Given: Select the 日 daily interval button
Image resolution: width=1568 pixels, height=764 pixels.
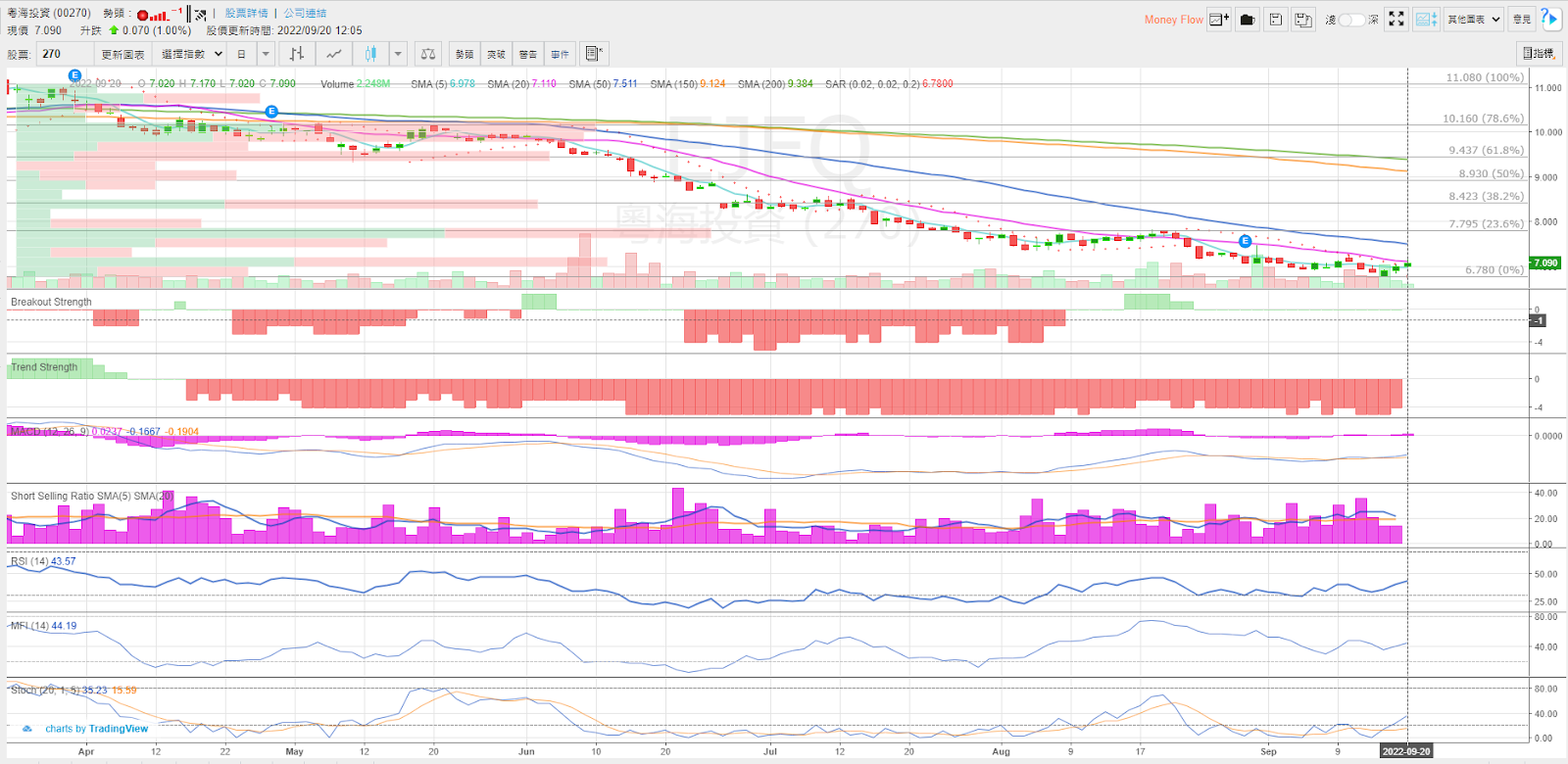Looking at the screenshot, I should pyautogui.click(x=242, y=54).
